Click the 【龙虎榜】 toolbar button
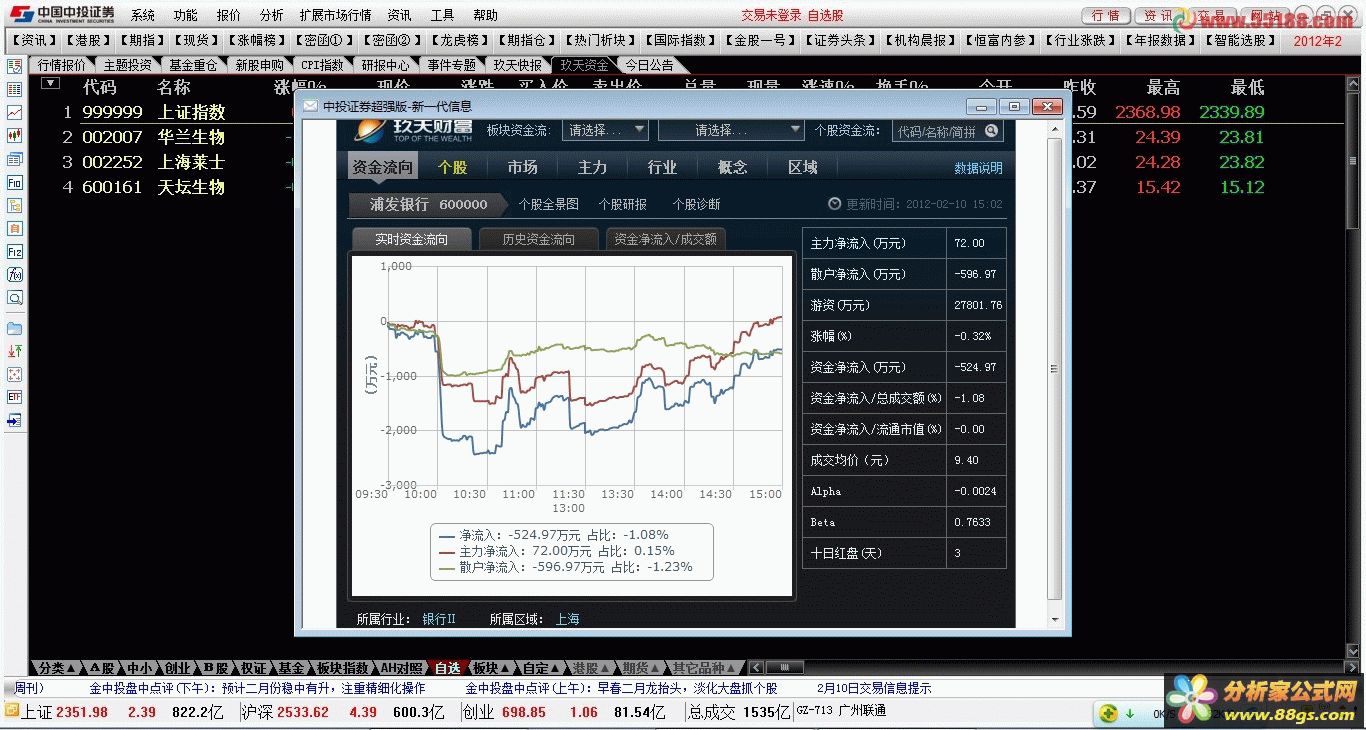1366x730 pixels. click(459, 40)
